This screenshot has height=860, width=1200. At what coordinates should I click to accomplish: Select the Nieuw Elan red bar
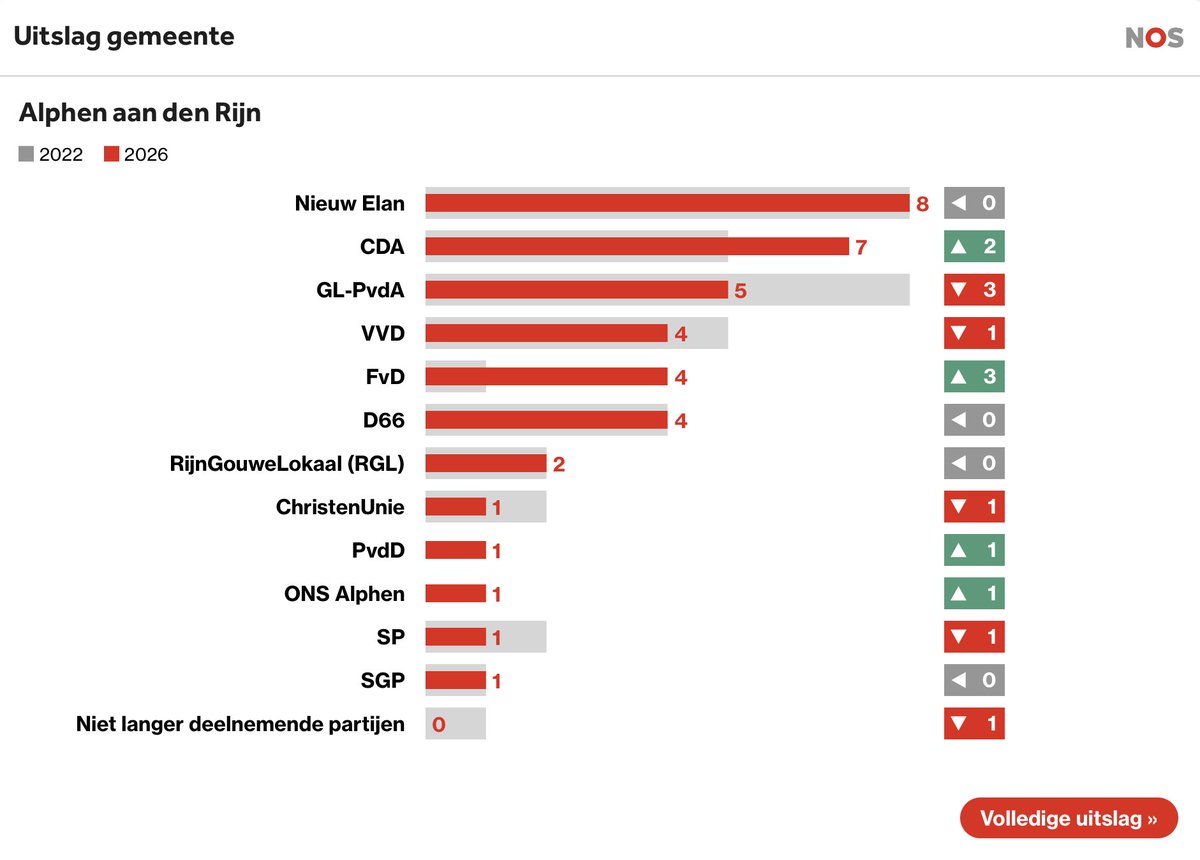pyautogui.click(x=667, y=204)
